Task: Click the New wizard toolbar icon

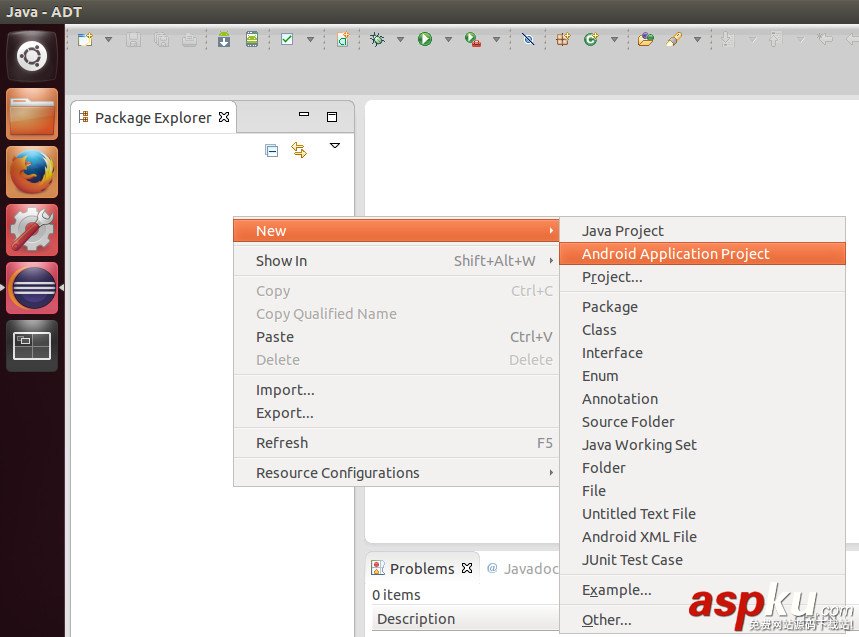Action: coord(85,39)
